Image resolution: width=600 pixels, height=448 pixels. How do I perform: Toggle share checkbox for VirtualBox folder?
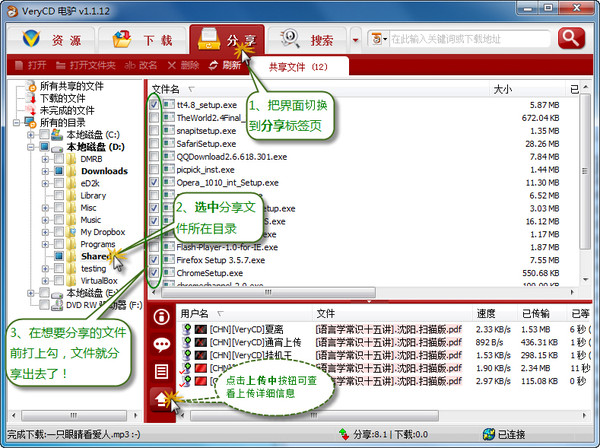[59, 280]
